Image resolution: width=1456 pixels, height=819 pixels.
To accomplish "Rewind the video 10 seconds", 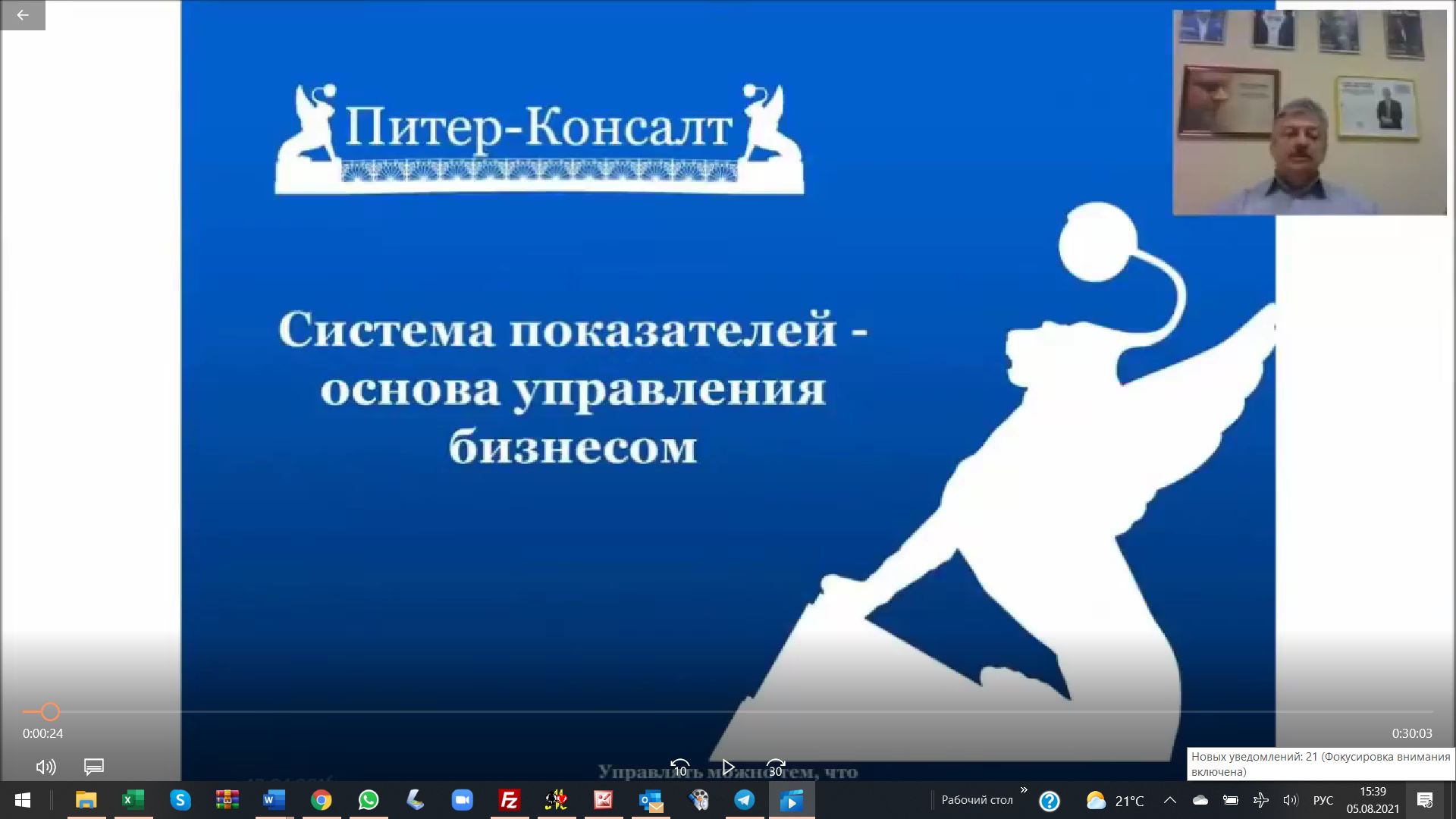I will pos(681,766).
